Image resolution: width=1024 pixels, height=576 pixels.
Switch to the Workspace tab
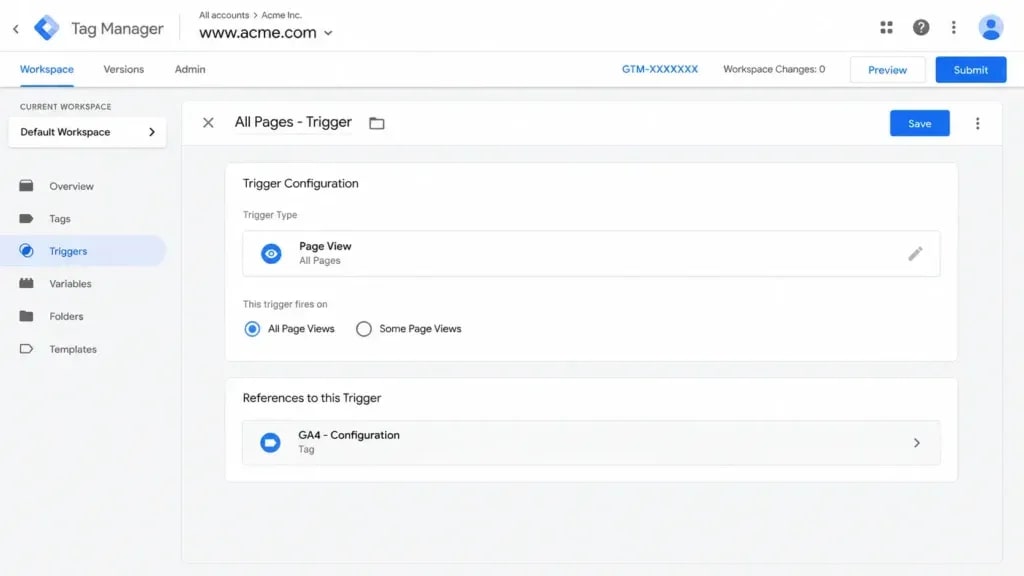pyautogui.click(x=46, y=69)
